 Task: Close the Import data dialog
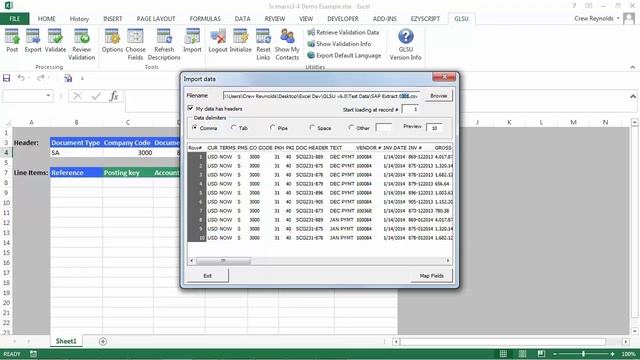point(444,77)
